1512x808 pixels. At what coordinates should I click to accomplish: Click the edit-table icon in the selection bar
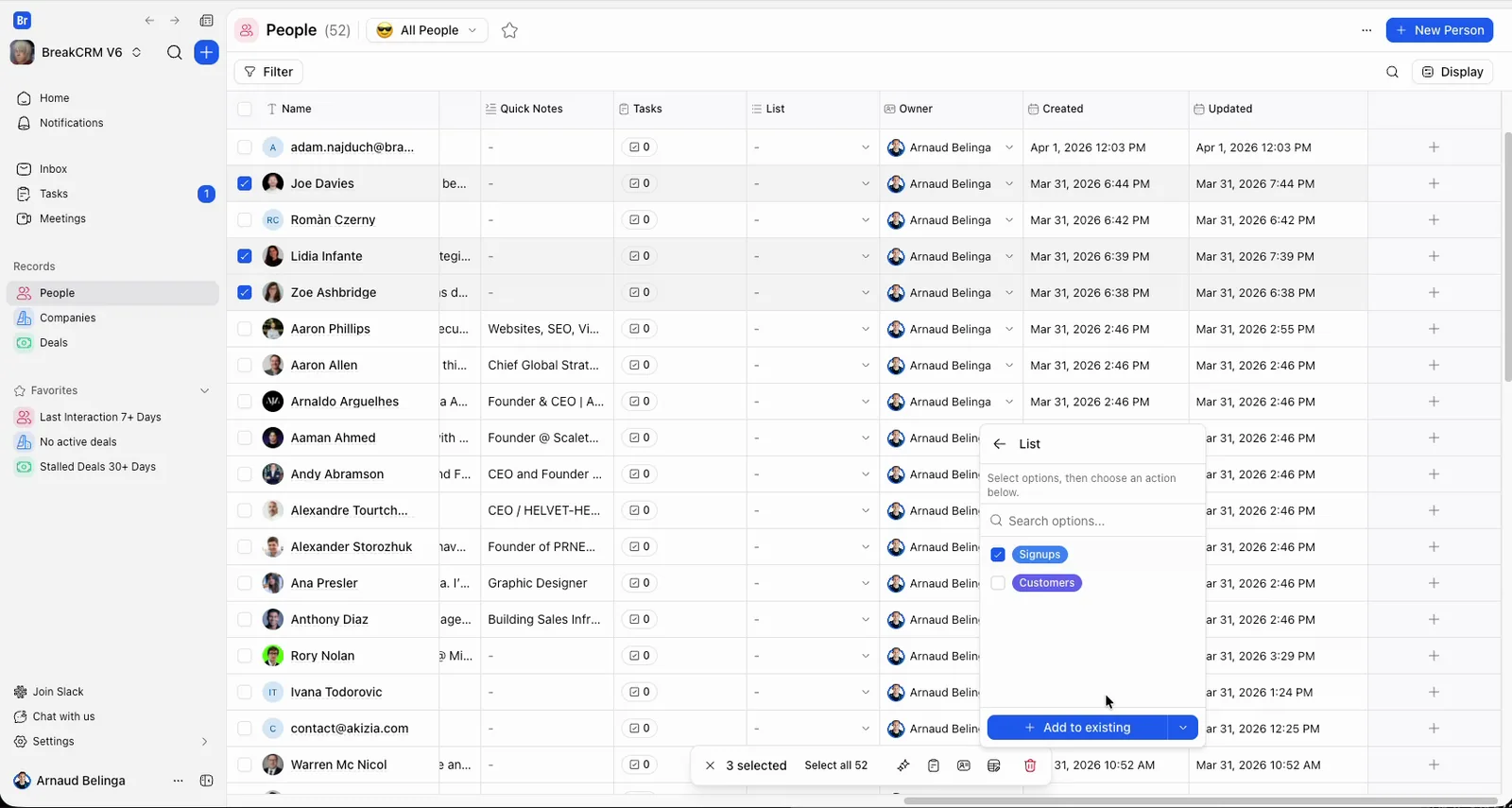pyautogui.click(x=994, y=765)
